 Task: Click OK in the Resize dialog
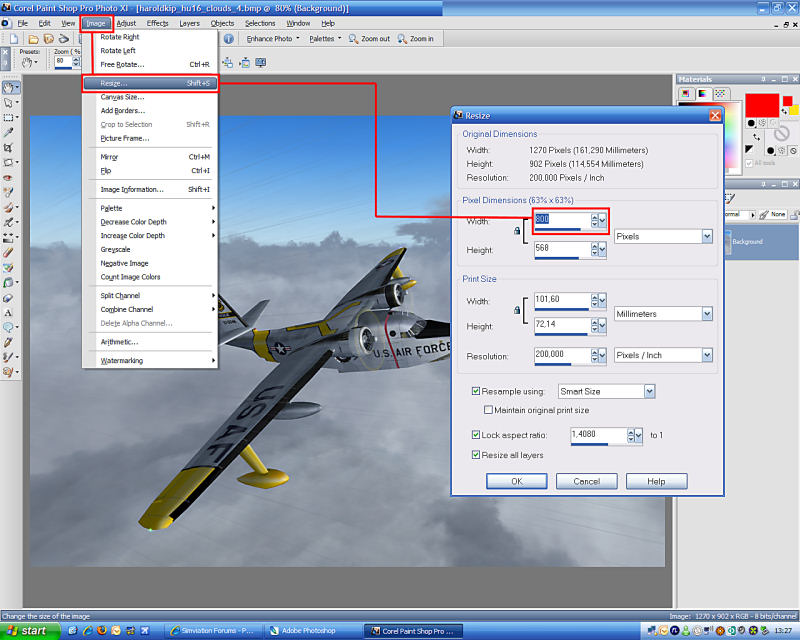point(516,481)
